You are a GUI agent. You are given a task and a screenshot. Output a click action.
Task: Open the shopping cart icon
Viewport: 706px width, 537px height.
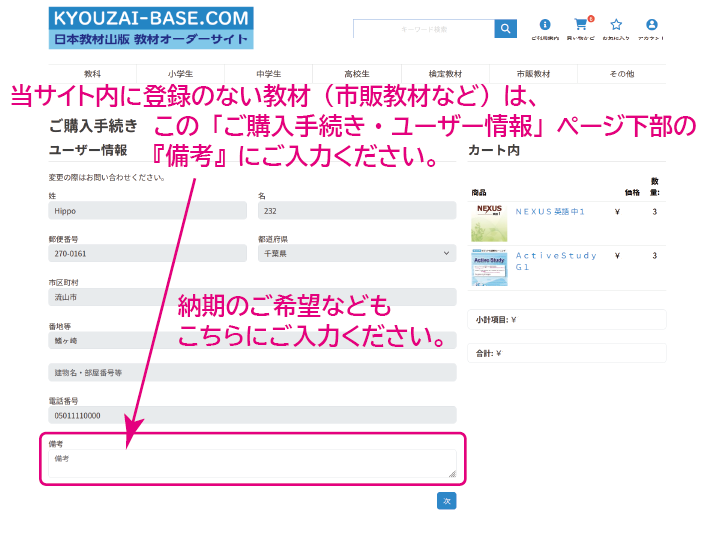(x=580, y=25)
